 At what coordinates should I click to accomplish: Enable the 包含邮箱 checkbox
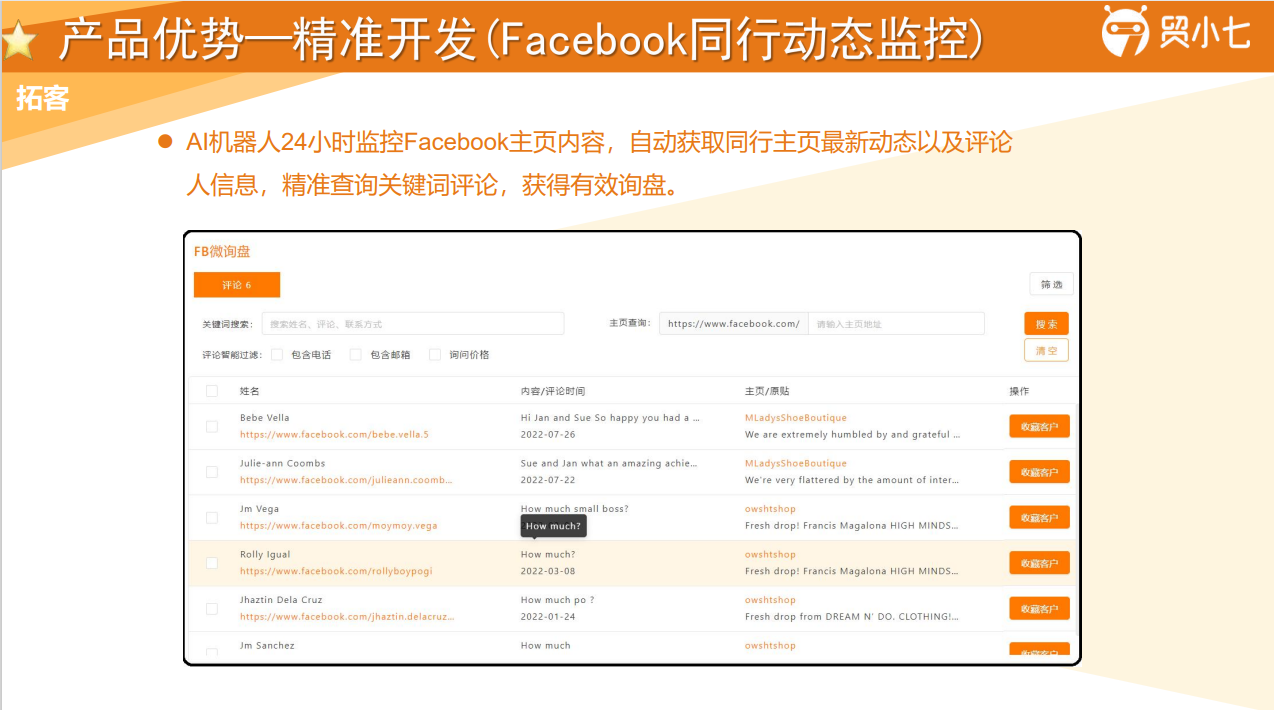tap(355, 354)
